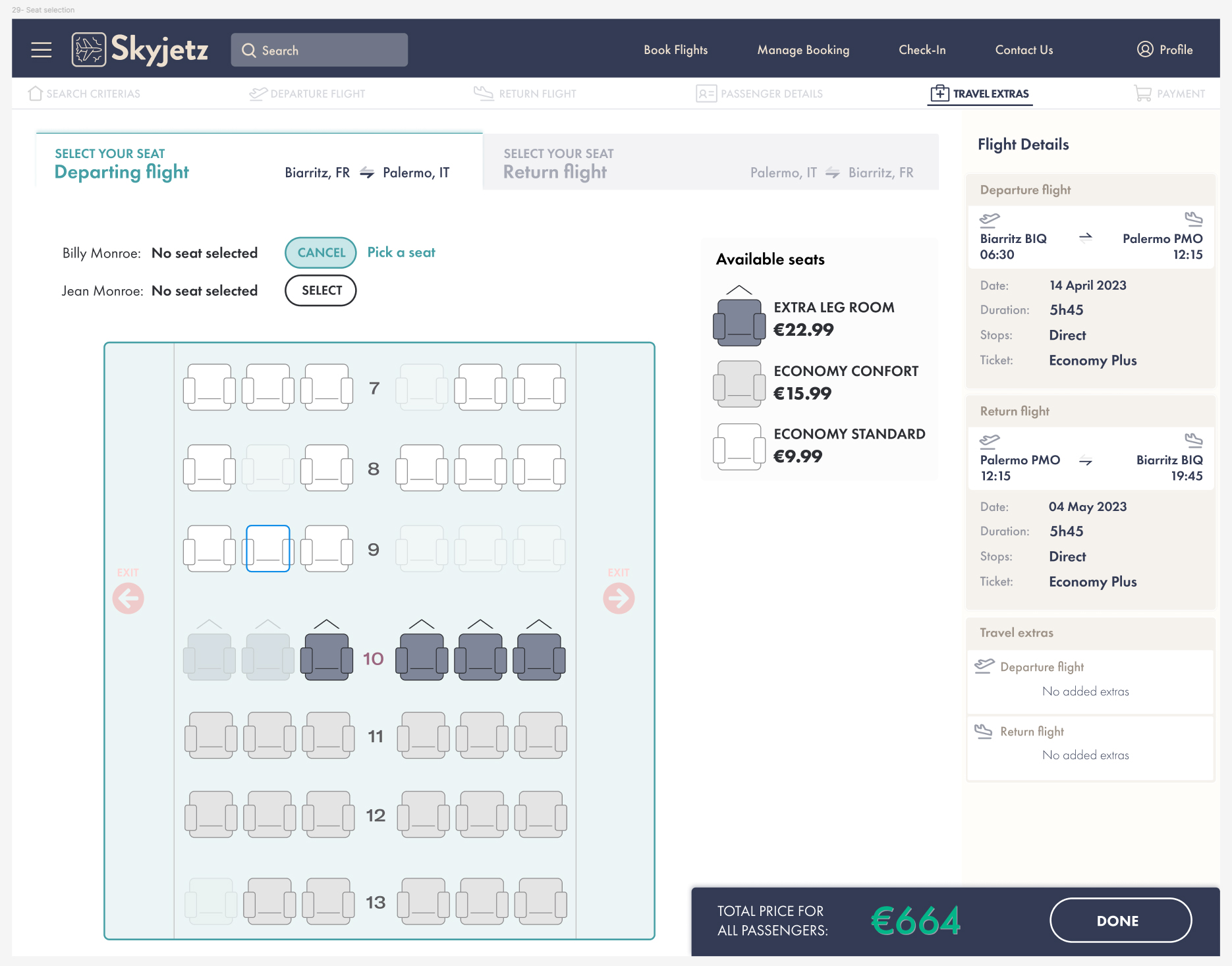The height and width of the screenshot is (966, 1232).
Task: Switch to Departing flight seat tab
Action: [259, 162]
